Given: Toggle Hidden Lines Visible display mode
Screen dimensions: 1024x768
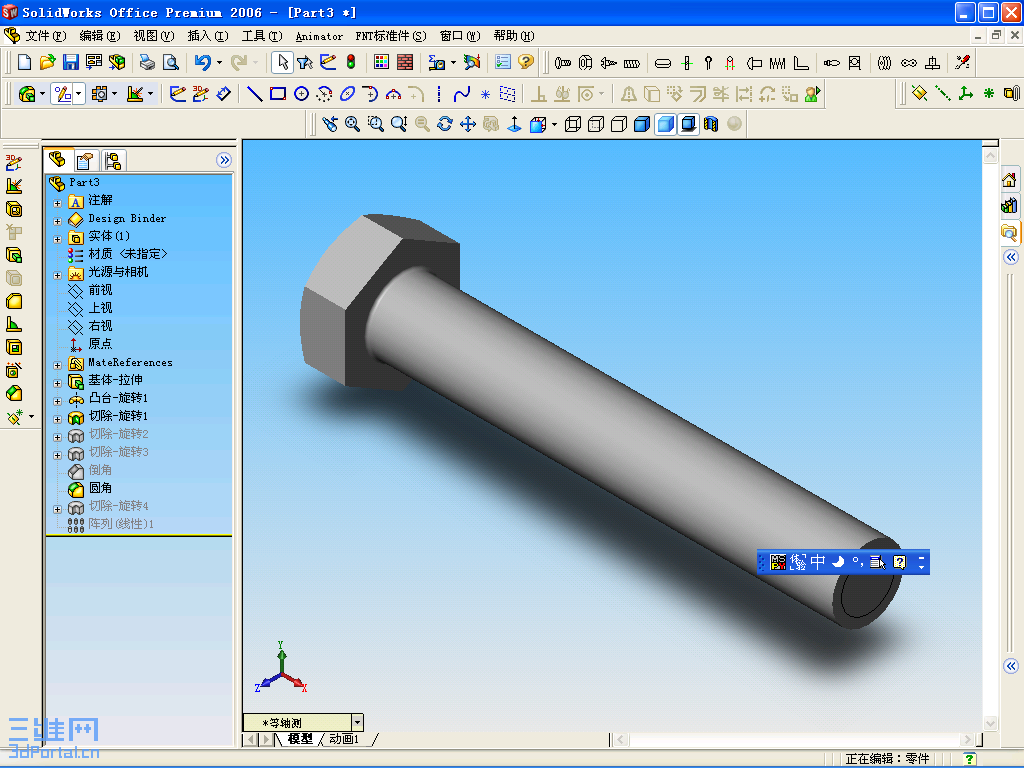Looking at the screenshot, I should pyautogui.click(x=596, y=124).
